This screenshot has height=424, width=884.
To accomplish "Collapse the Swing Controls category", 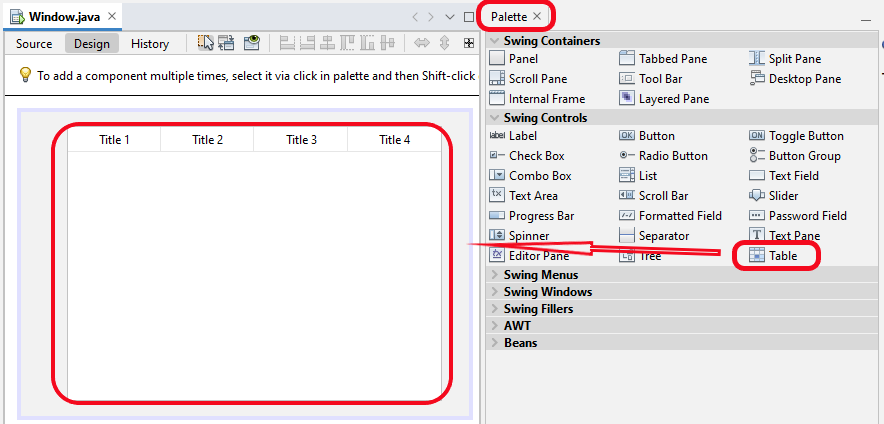I will tap(545, 118).
